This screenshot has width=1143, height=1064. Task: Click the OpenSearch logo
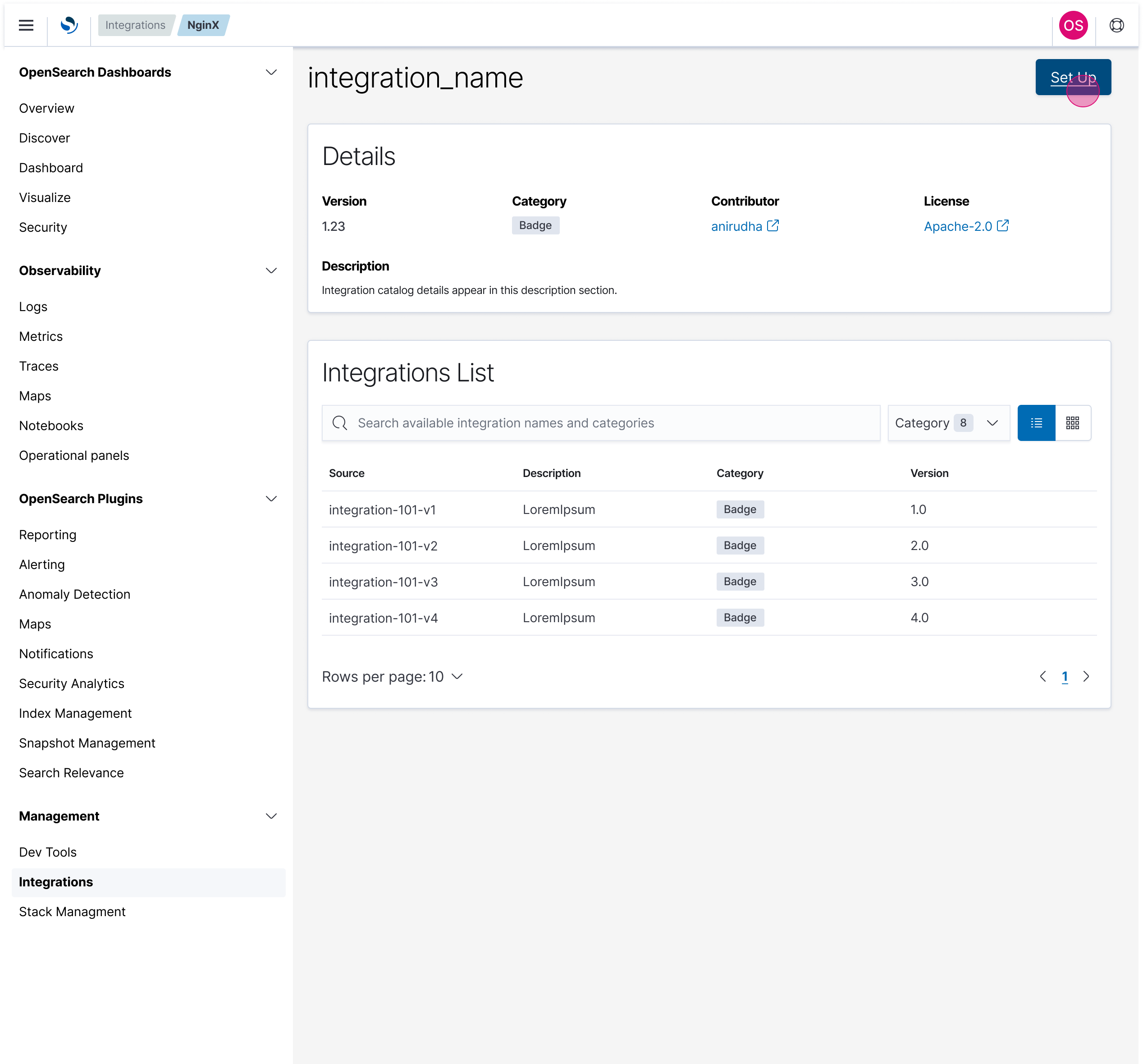click(69, 25)
